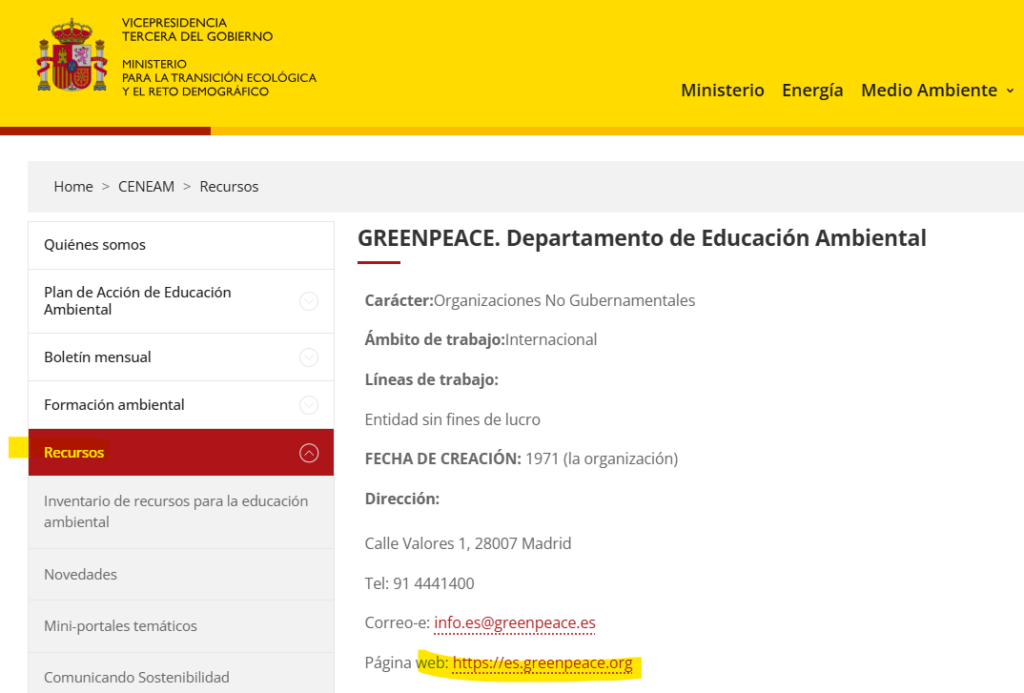Image resolution: width=1024 pixels, height=693 pixels.
Task: Click the CENEAM breadcrumb link
Action: pyautogui.click(x=146, y=186)
